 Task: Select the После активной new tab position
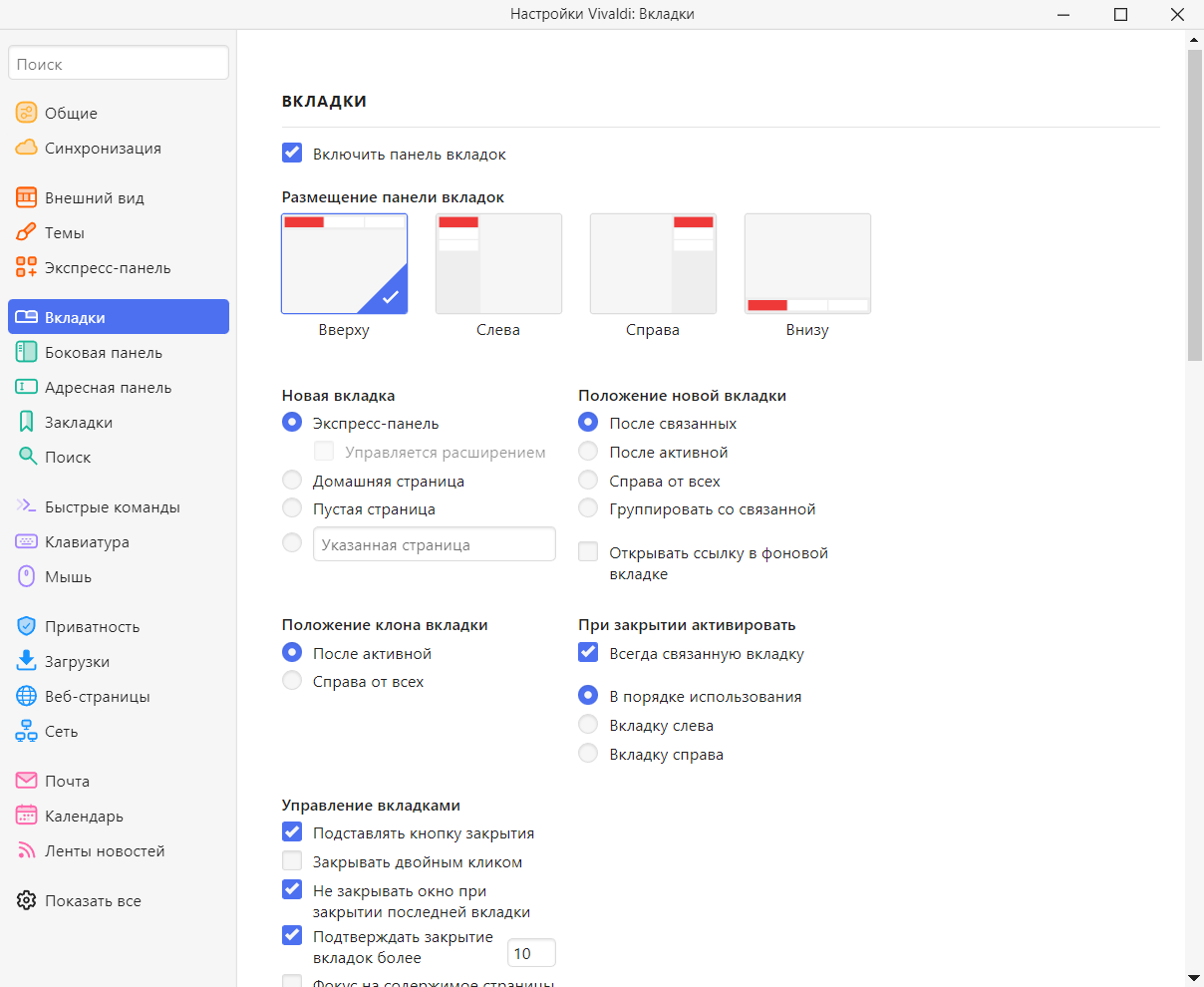(x=588, y=452)
